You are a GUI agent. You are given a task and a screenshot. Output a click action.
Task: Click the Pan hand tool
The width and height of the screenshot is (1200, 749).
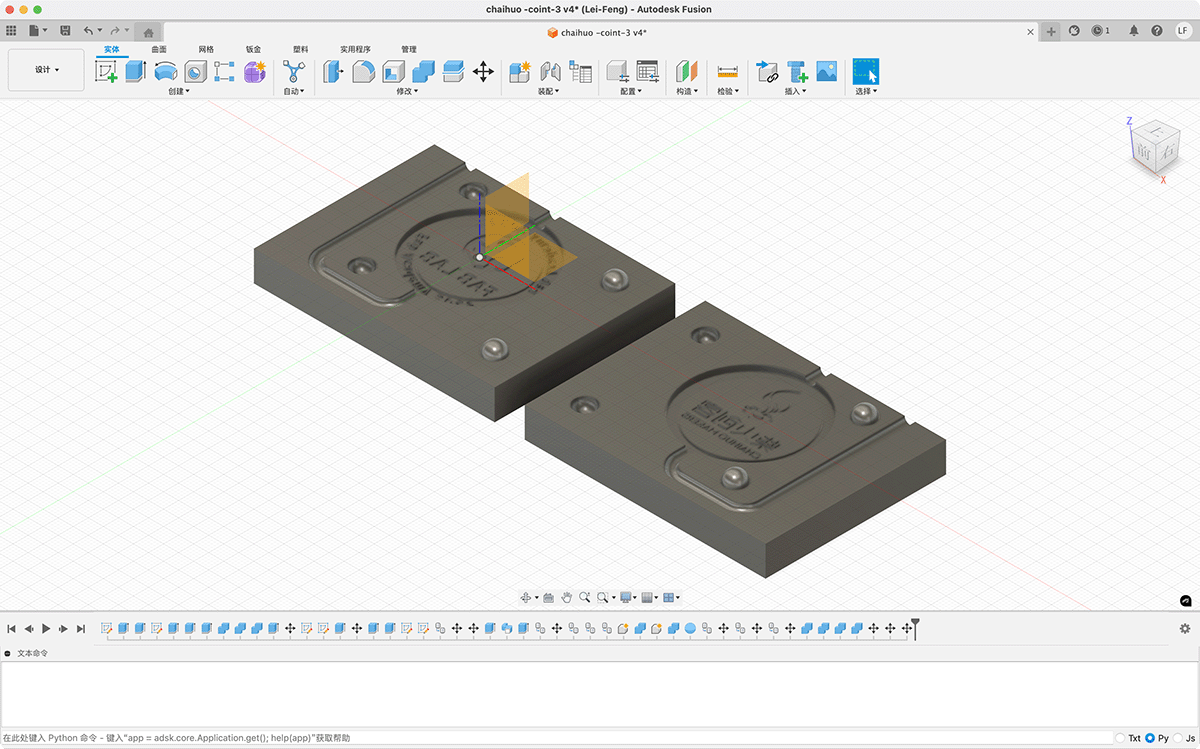point(566,597)
